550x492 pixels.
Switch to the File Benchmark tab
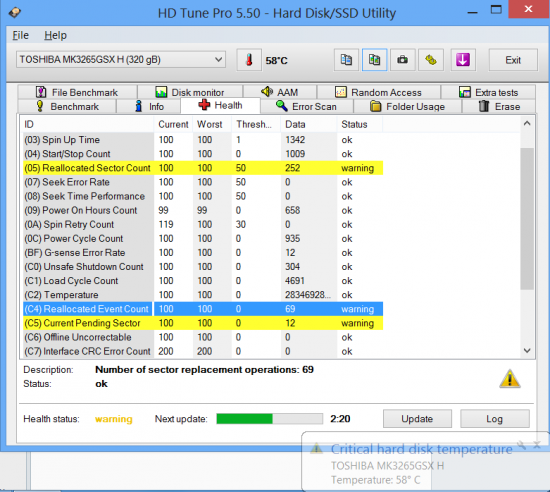77,92
